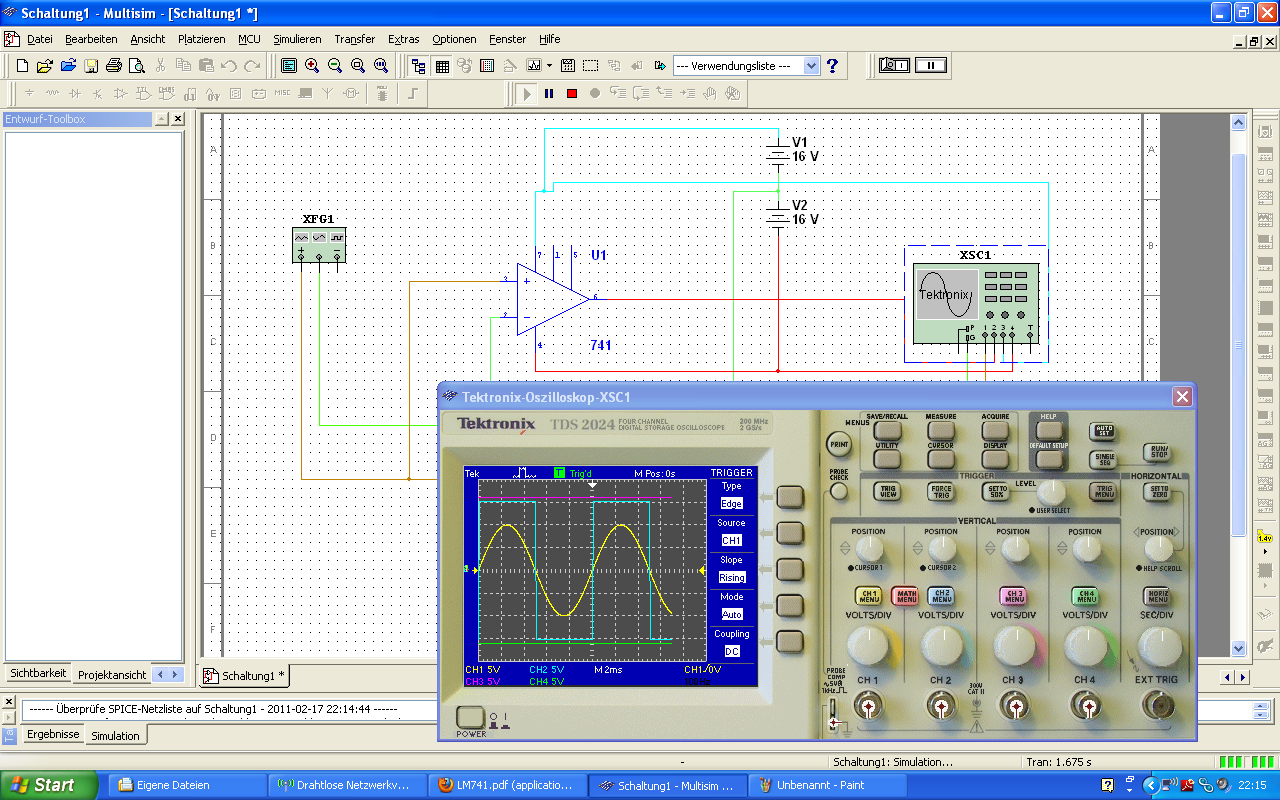Click the Windows Start button

pyautogui.click(x=48, y=785)
